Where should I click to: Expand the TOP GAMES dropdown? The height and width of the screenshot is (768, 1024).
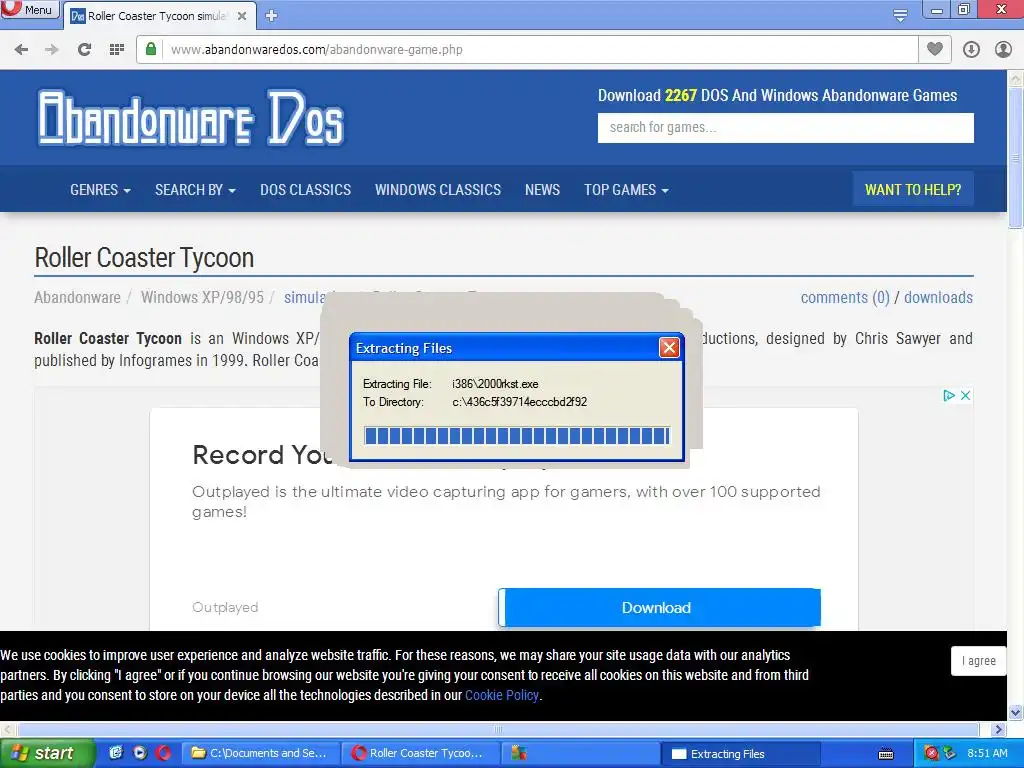626,190
